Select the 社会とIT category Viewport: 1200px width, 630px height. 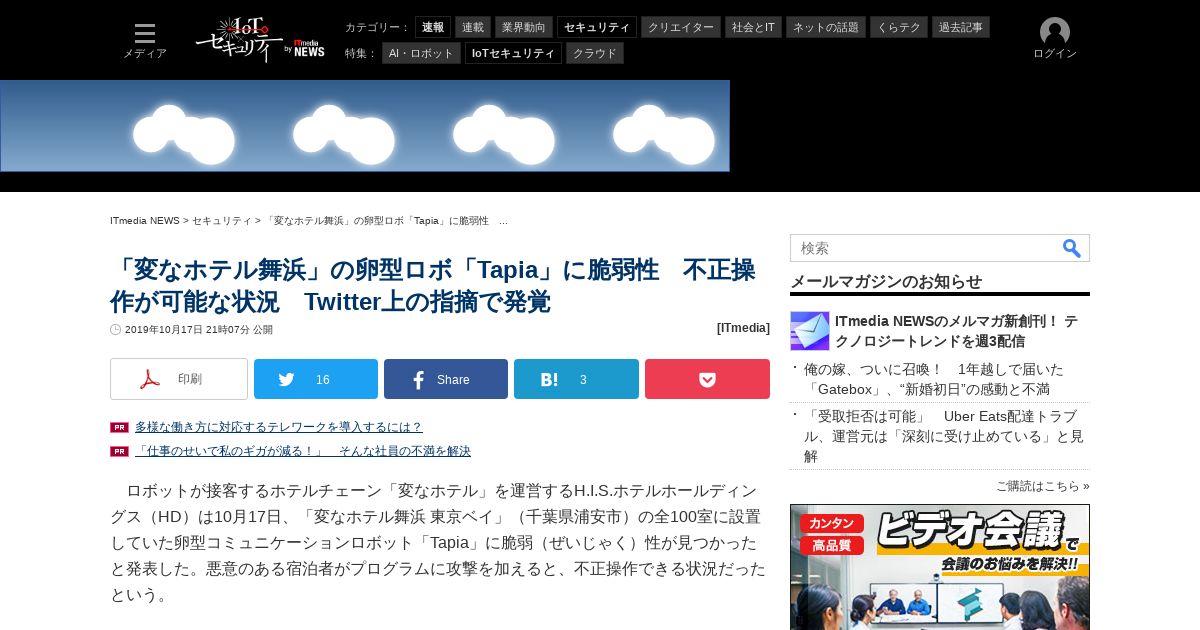click(x=753, y=27)
